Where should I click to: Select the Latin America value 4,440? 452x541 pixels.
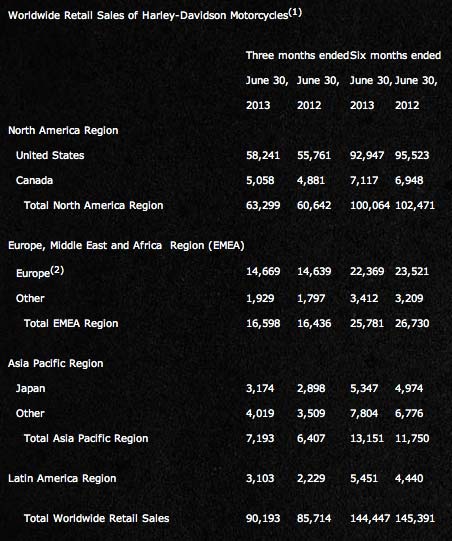[x=409, y=479]
